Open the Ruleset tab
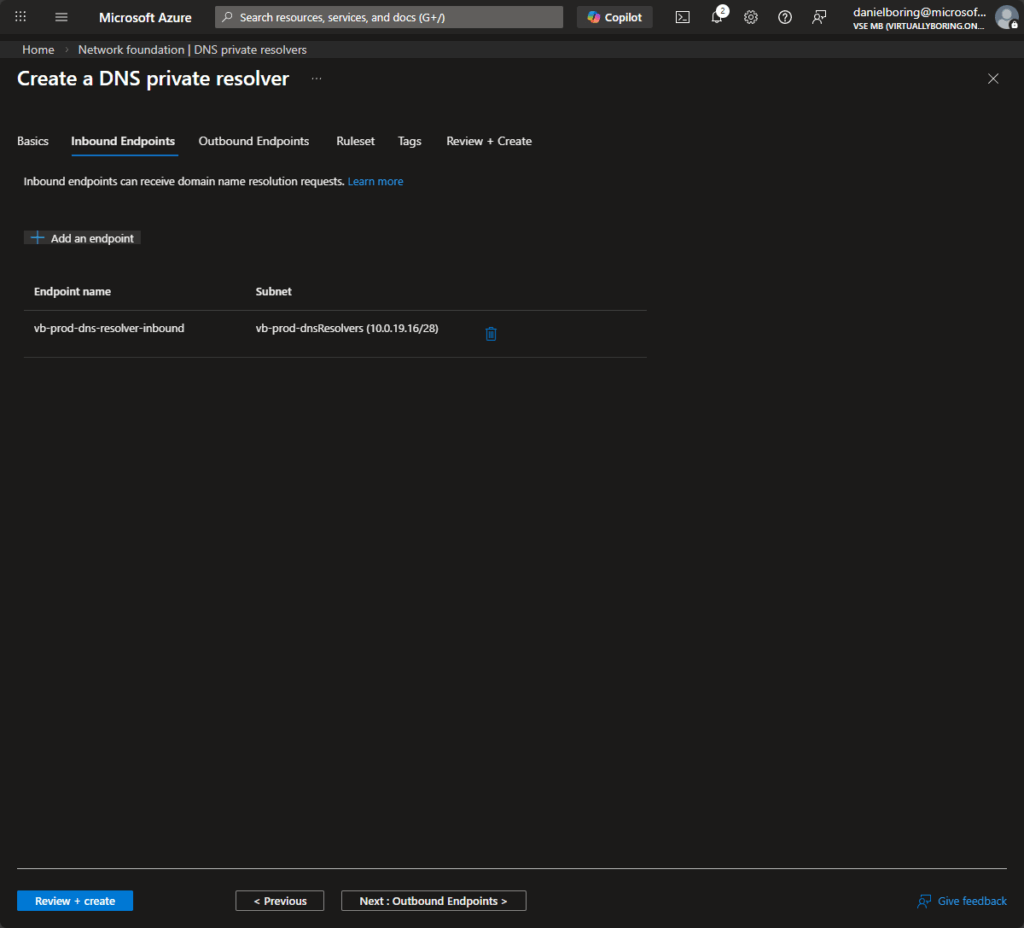The width and height of the screenshot is (1024, 928). 355,141
